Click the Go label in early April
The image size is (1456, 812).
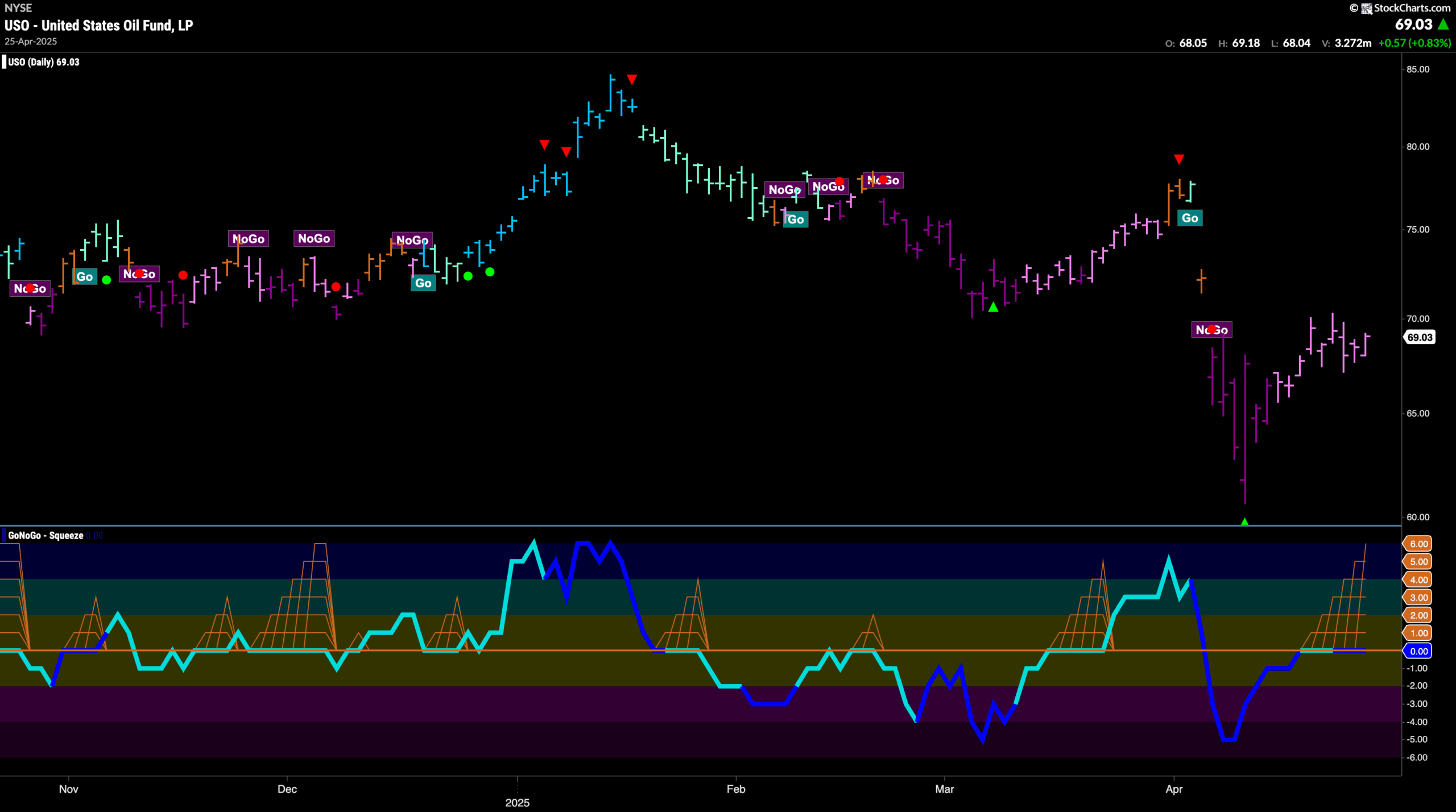[1190, 218]
